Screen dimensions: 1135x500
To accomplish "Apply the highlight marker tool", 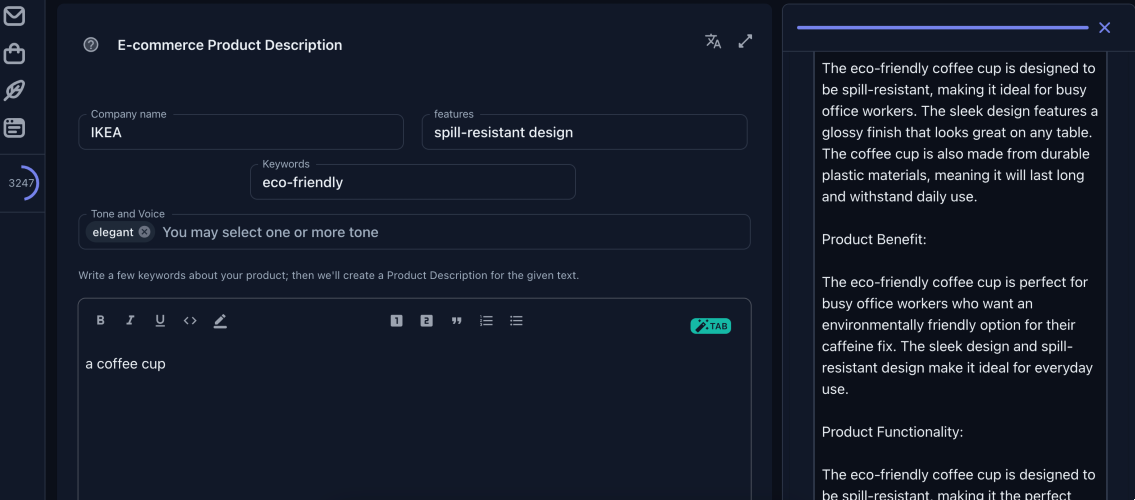I will pyautogui.click(x=220, y=321).
